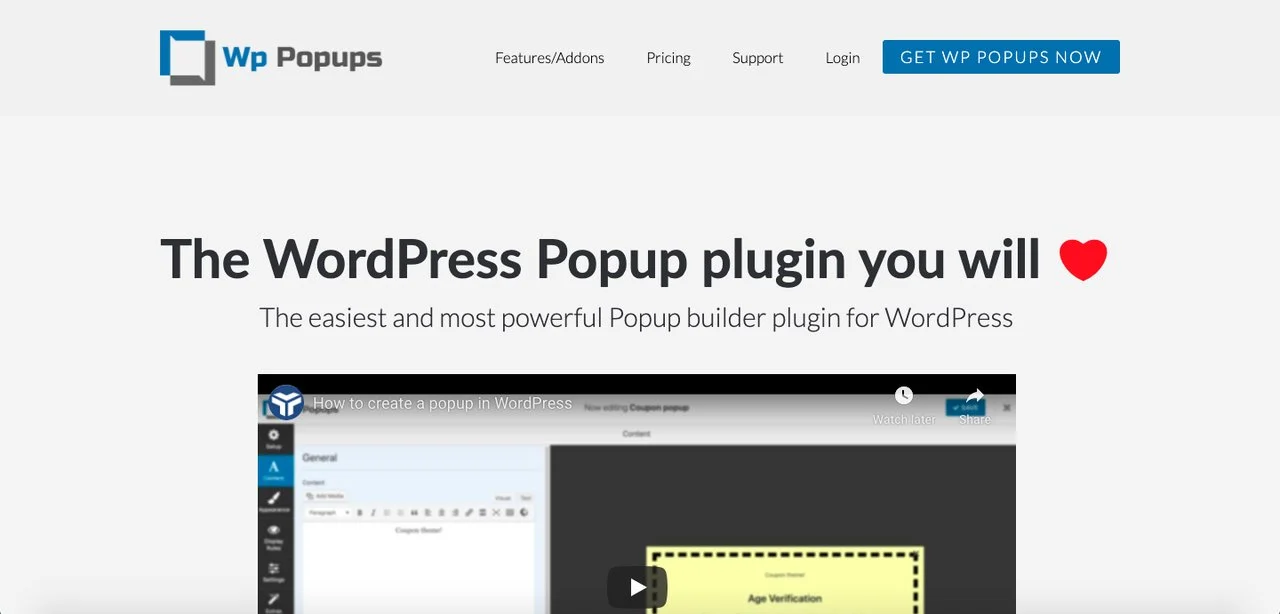Click the red heart icon in headline

1082,260
